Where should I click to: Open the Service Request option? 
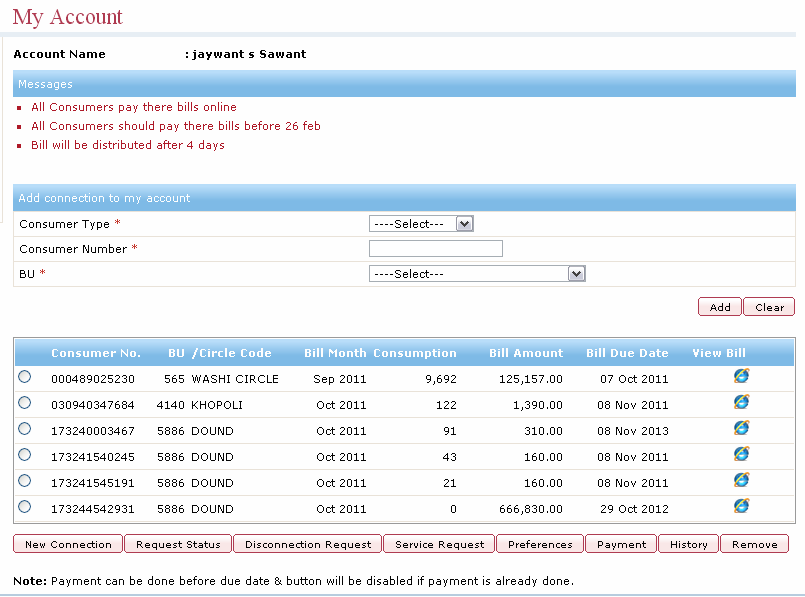pos(438,544)
